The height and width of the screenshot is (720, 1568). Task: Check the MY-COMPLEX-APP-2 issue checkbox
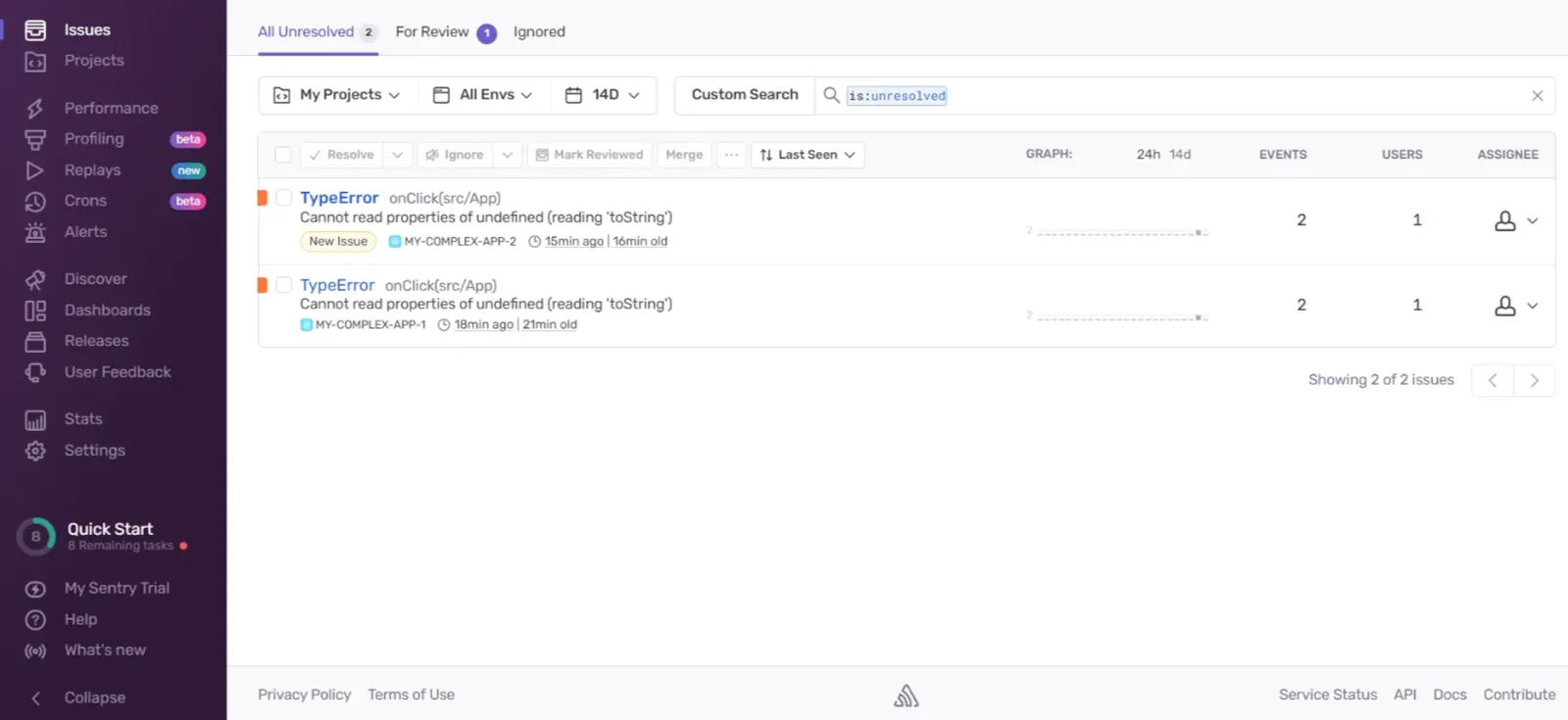[283, 198]
